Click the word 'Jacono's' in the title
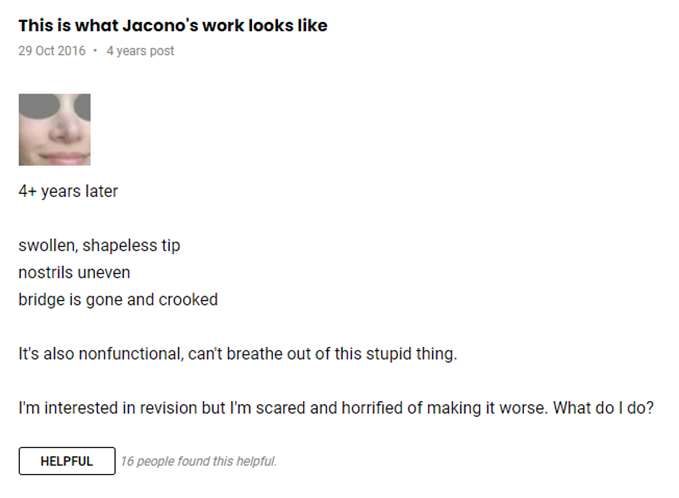The image size is (679, 498). (x=160, y=26)
